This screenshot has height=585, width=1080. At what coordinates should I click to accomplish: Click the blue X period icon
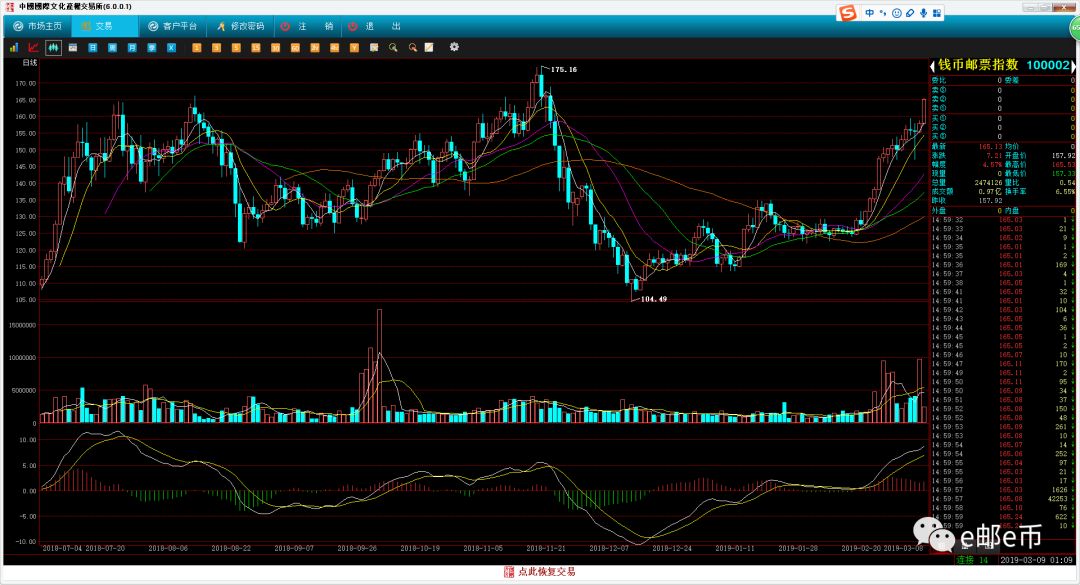(172, 48)
